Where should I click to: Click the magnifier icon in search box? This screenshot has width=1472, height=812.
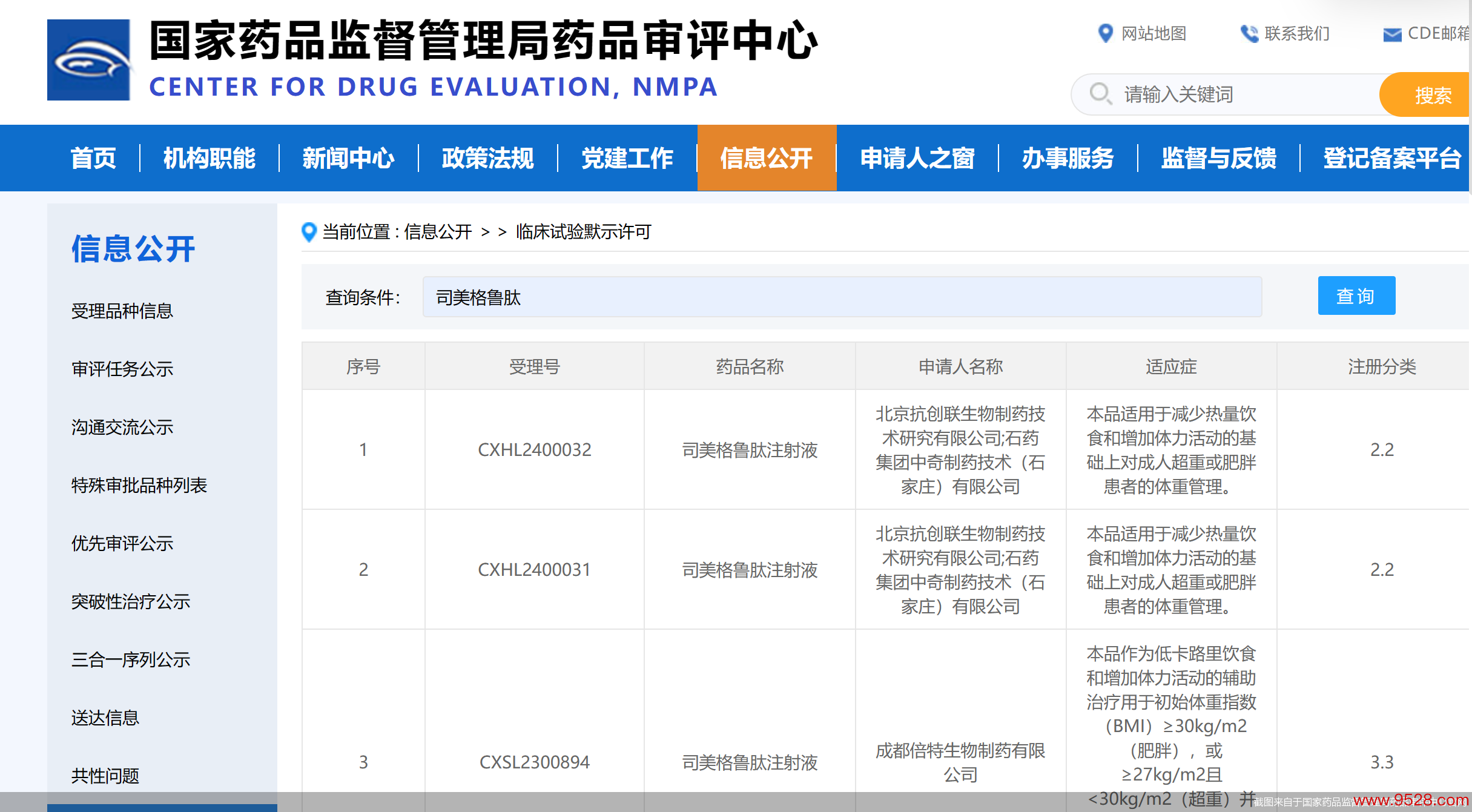tap(1101, 94)
